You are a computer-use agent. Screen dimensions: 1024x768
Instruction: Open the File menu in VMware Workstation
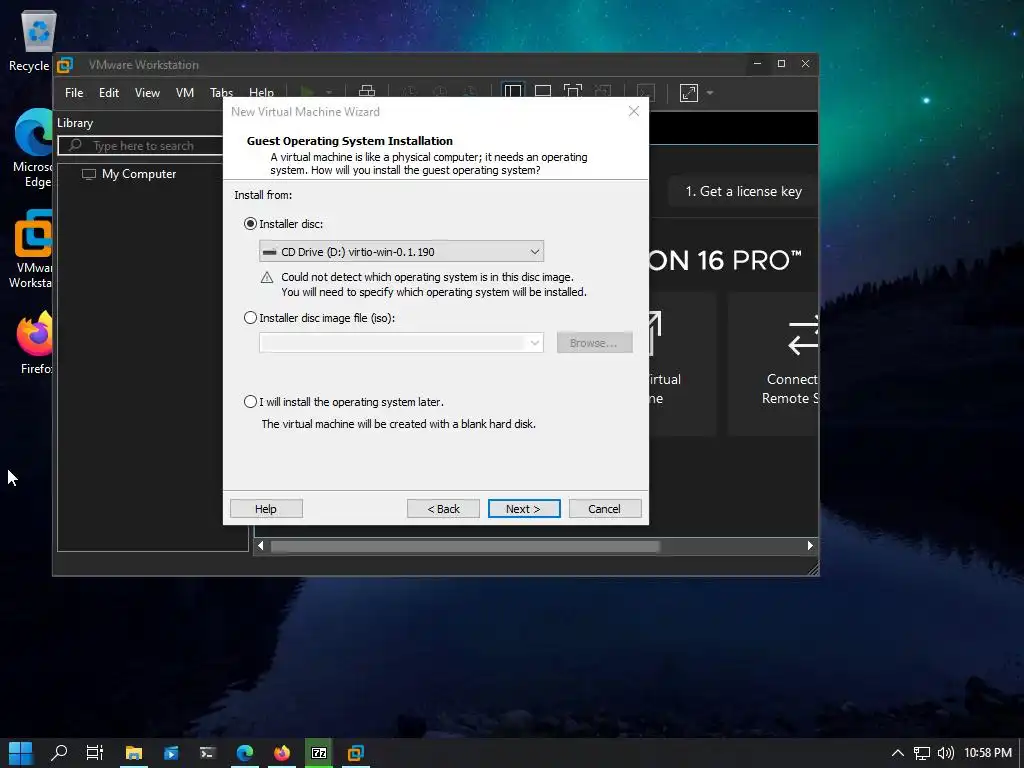74,93
